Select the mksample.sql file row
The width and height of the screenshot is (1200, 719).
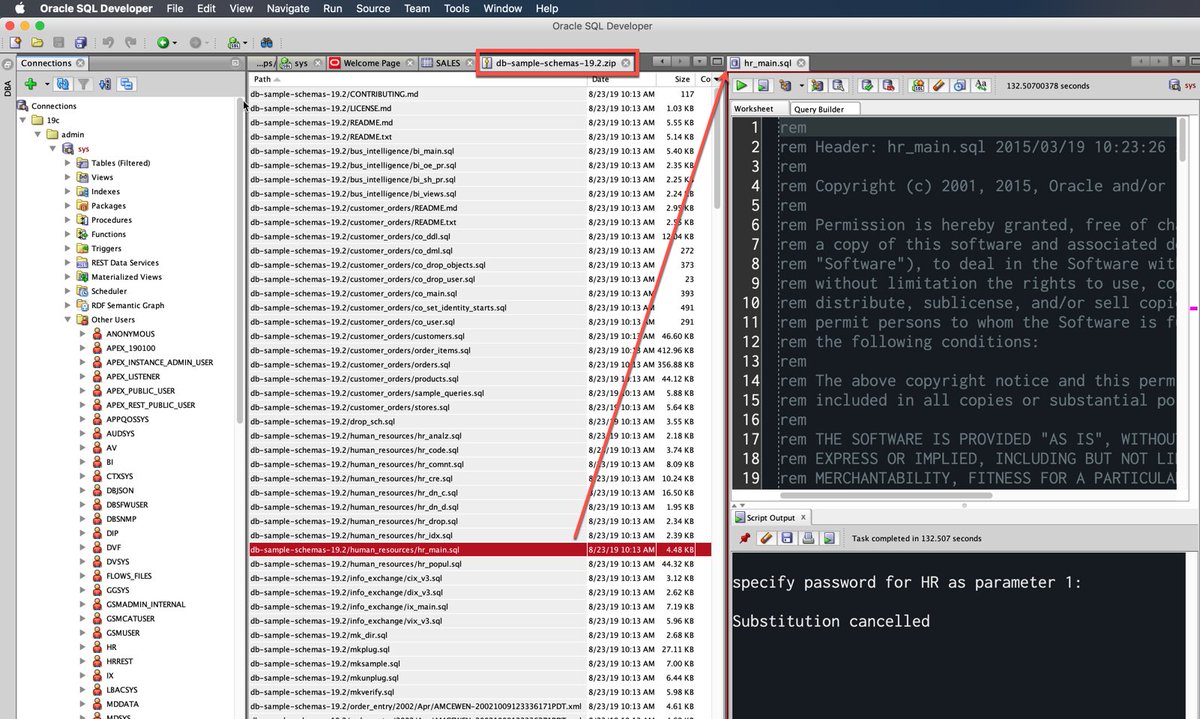[x=479, y=663]
